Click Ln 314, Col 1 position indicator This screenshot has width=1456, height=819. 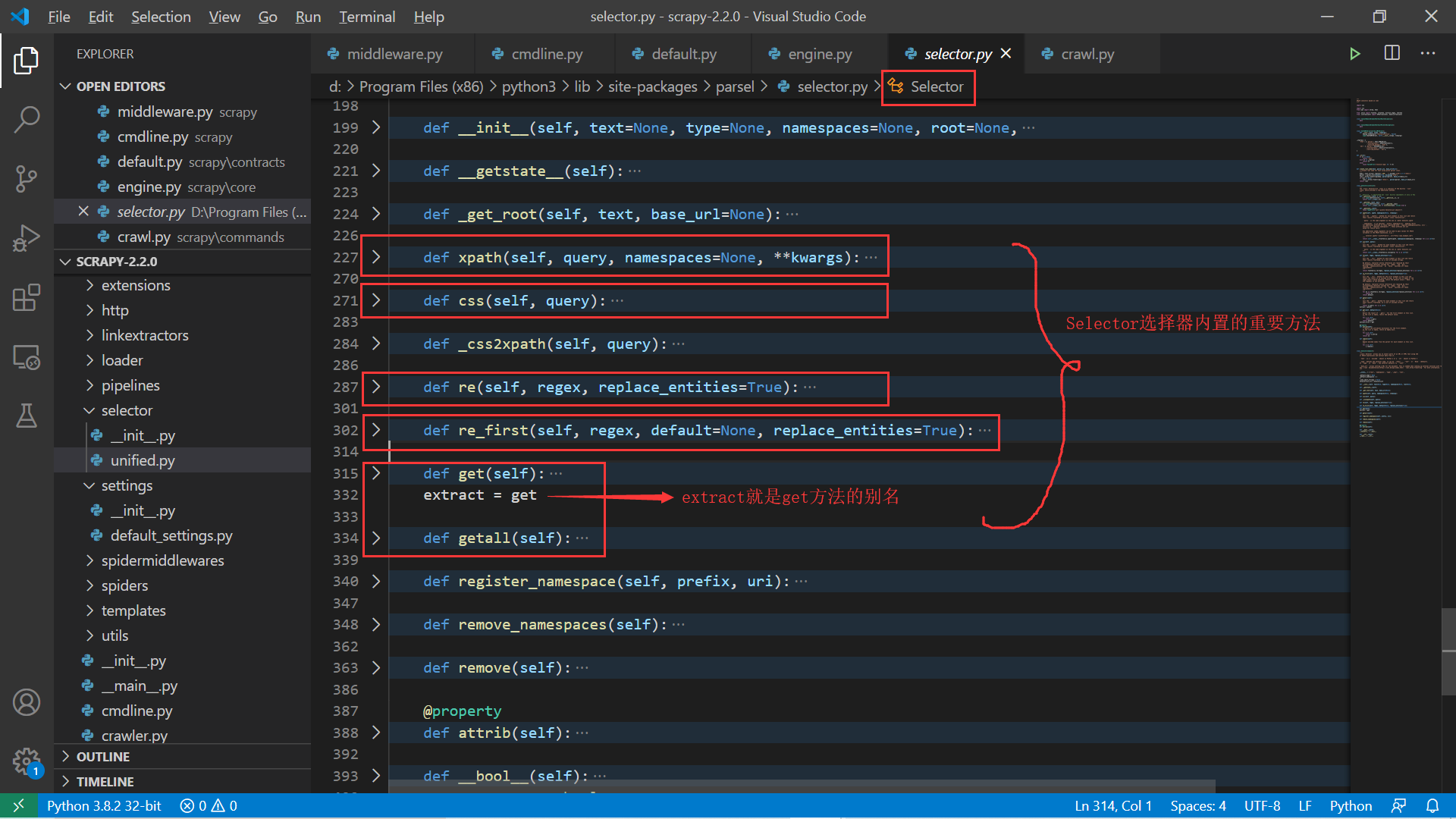click(1112, 805)
